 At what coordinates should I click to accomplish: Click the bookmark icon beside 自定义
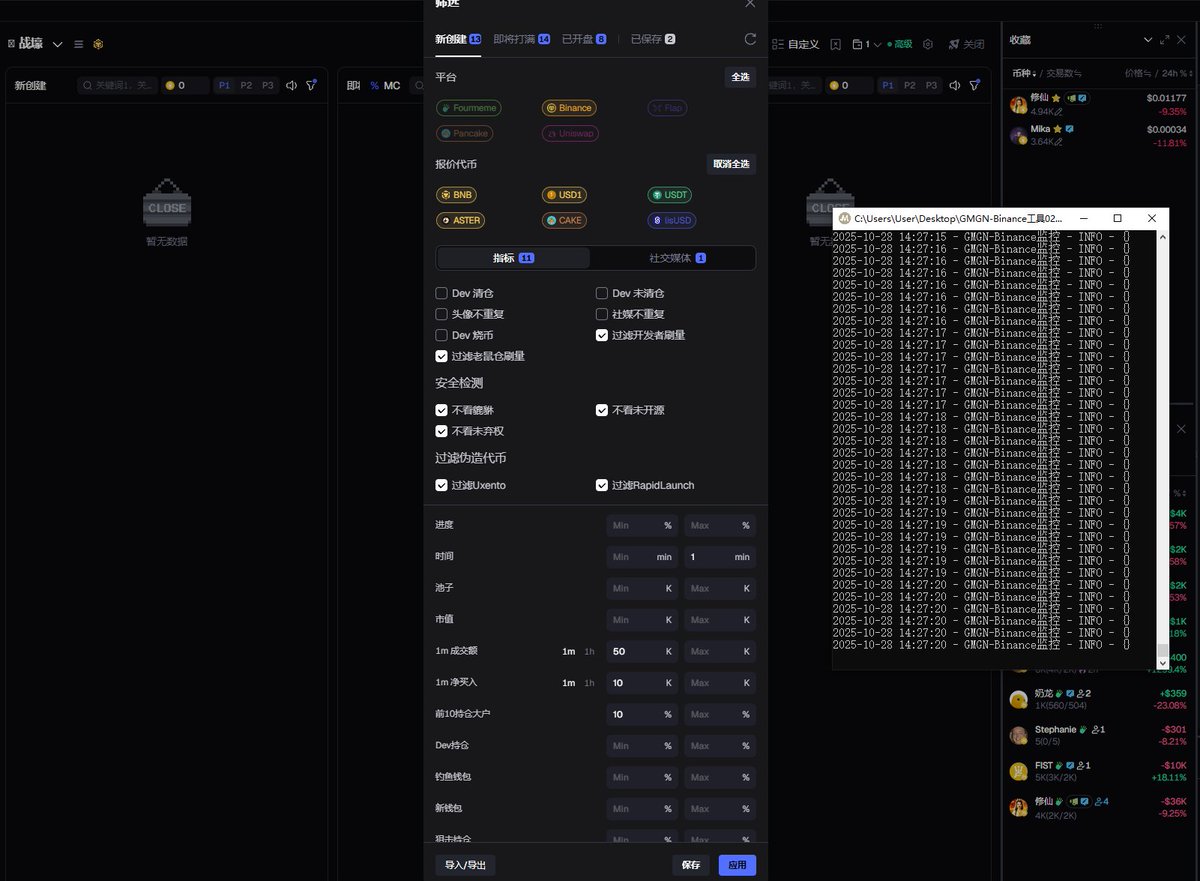836,45
